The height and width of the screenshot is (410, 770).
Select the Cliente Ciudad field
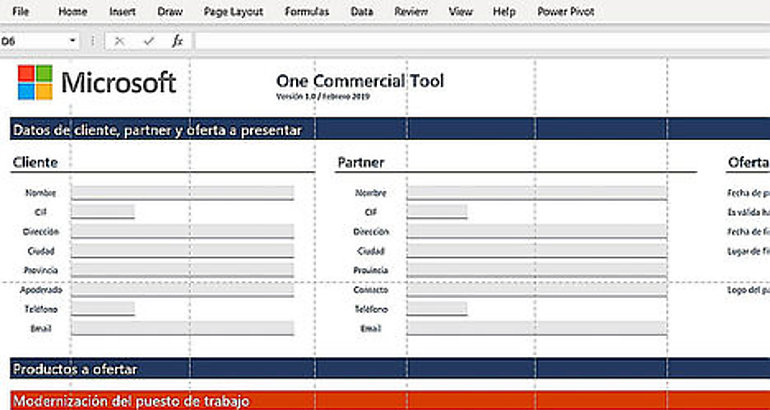pos(182,251)
